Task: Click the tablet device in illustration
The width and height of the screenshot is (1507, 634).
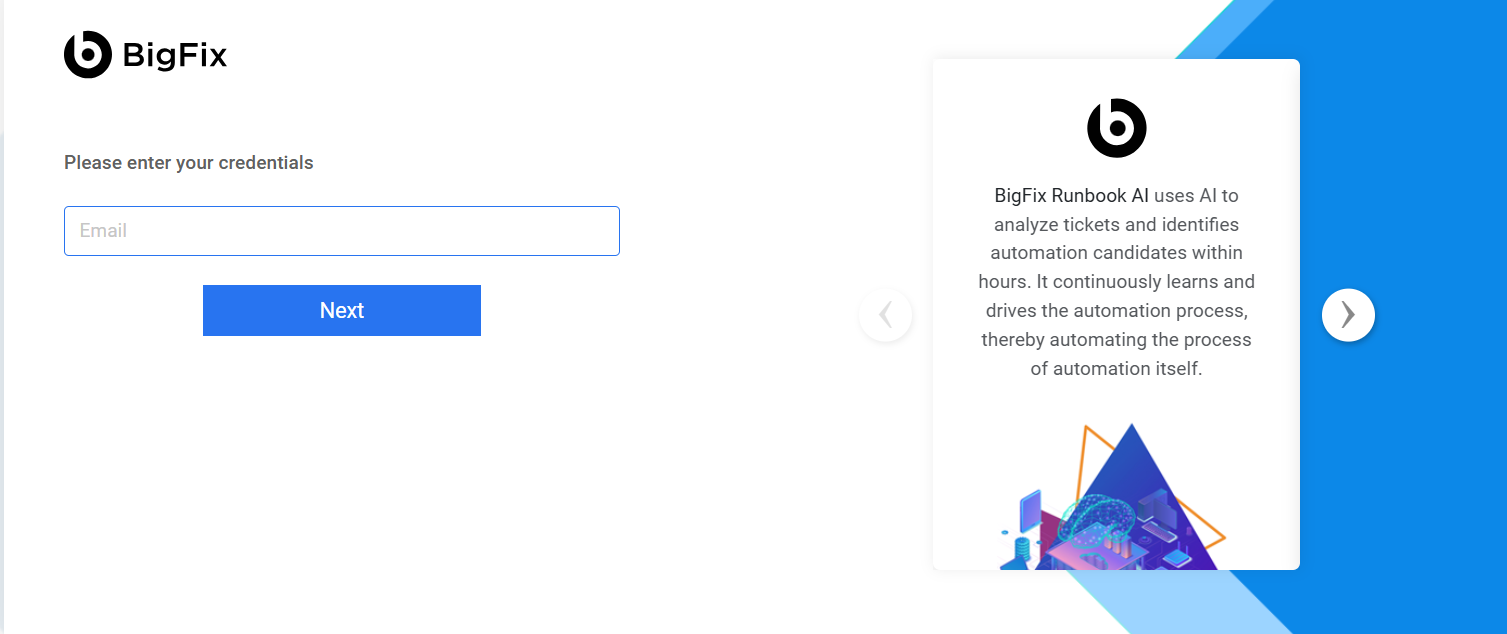Action: (x=1031, y=510)
